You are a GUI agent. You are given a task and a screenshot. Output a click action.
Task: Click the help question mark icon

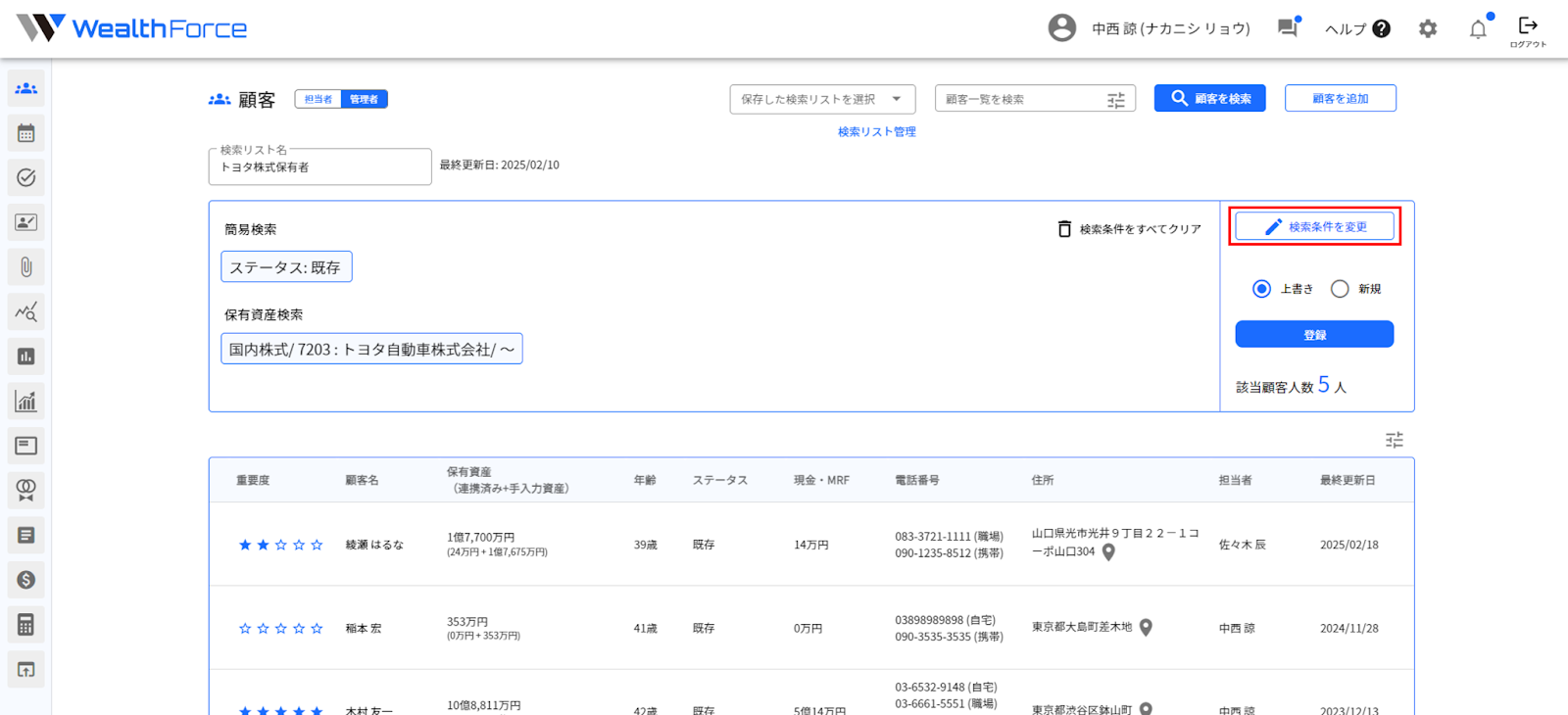click(x=1382, y=29)
